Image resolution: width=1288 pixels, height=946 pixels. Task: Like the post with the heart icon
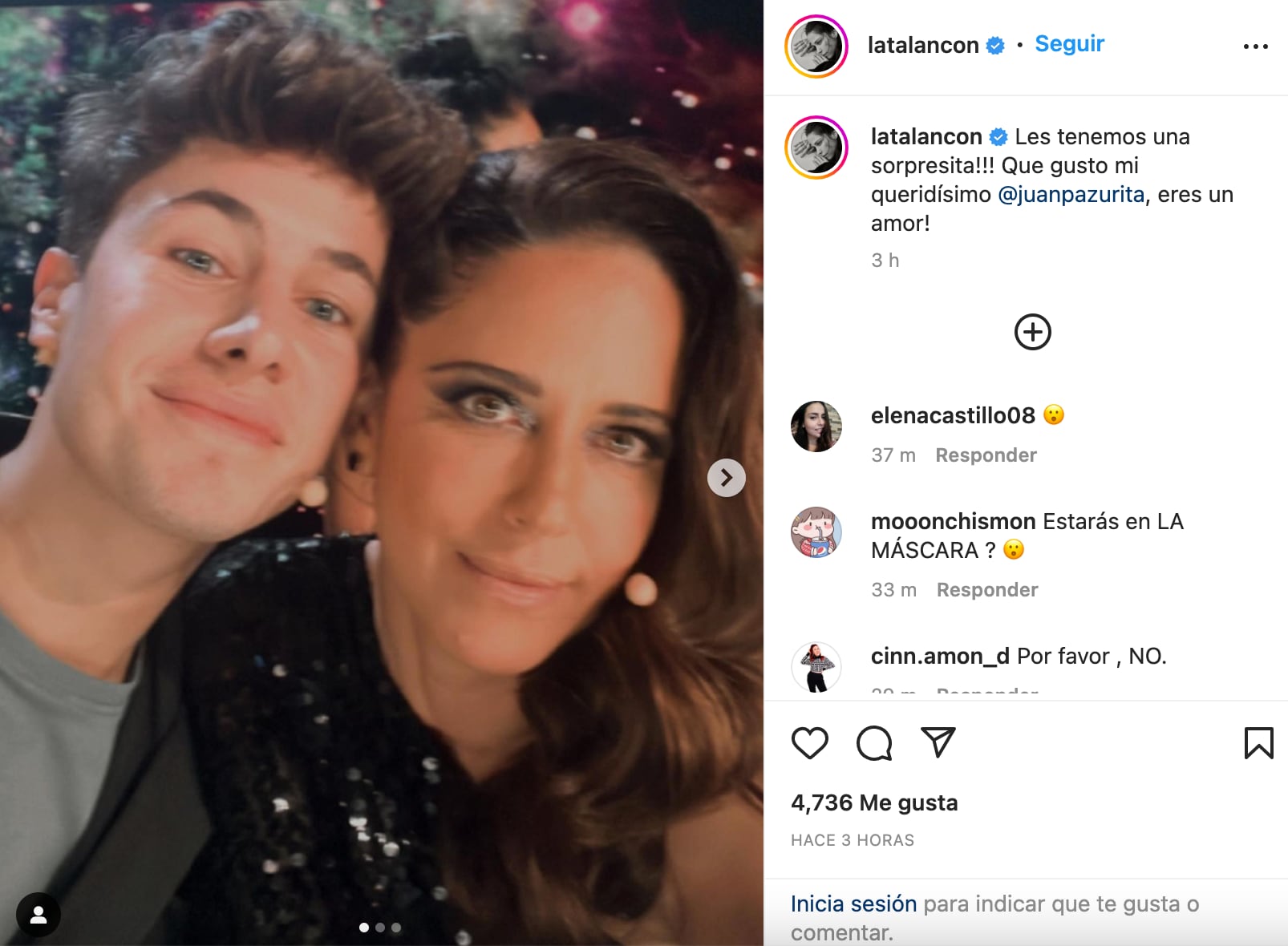tap(809, 743)
